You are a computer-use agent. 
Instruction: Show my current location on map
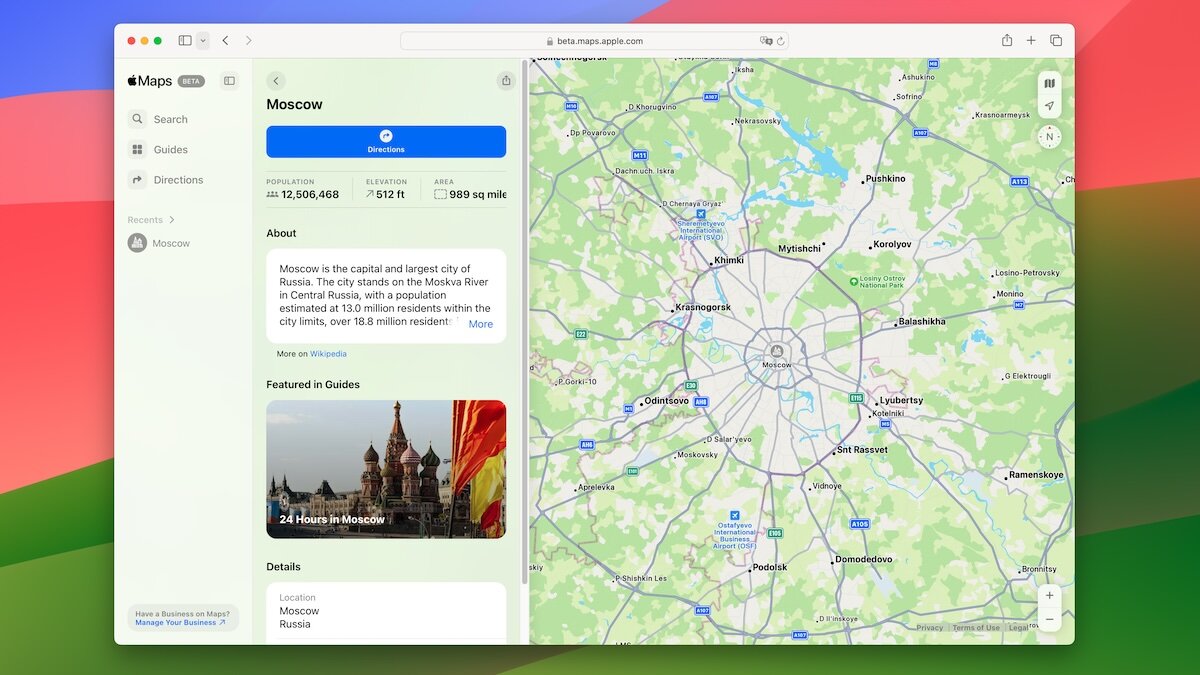click(x=1049, y=106)
